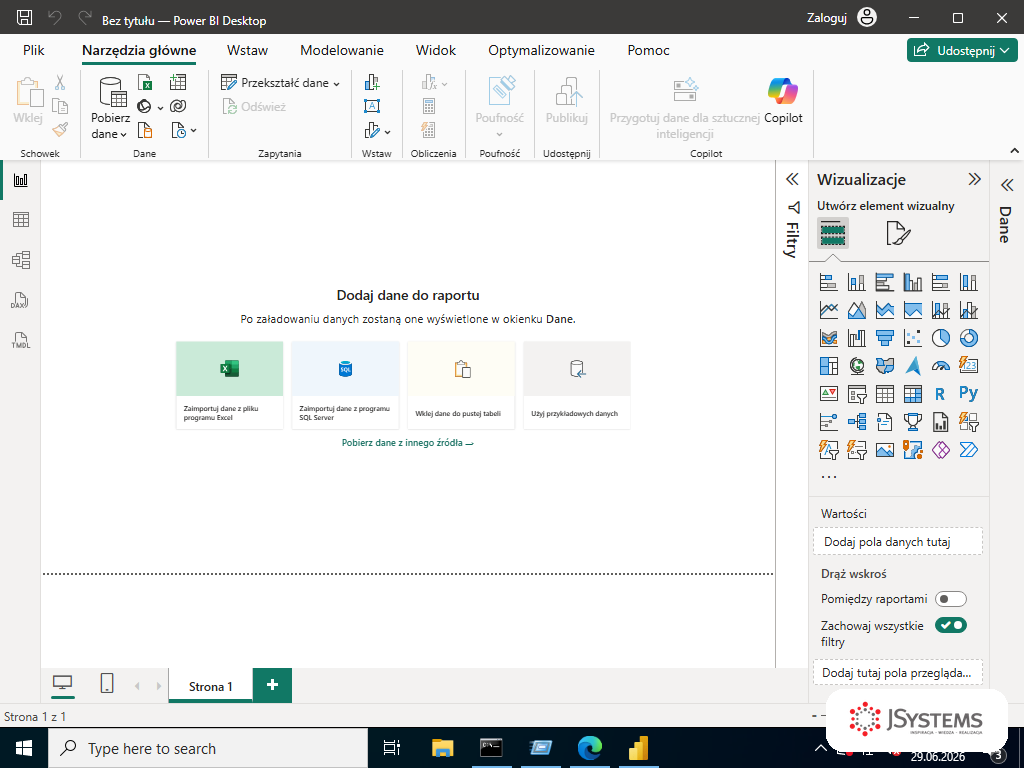This screenshot has width=1024, height=768.
Task: Select the pie chart visual
Action: tap(940, 338)
